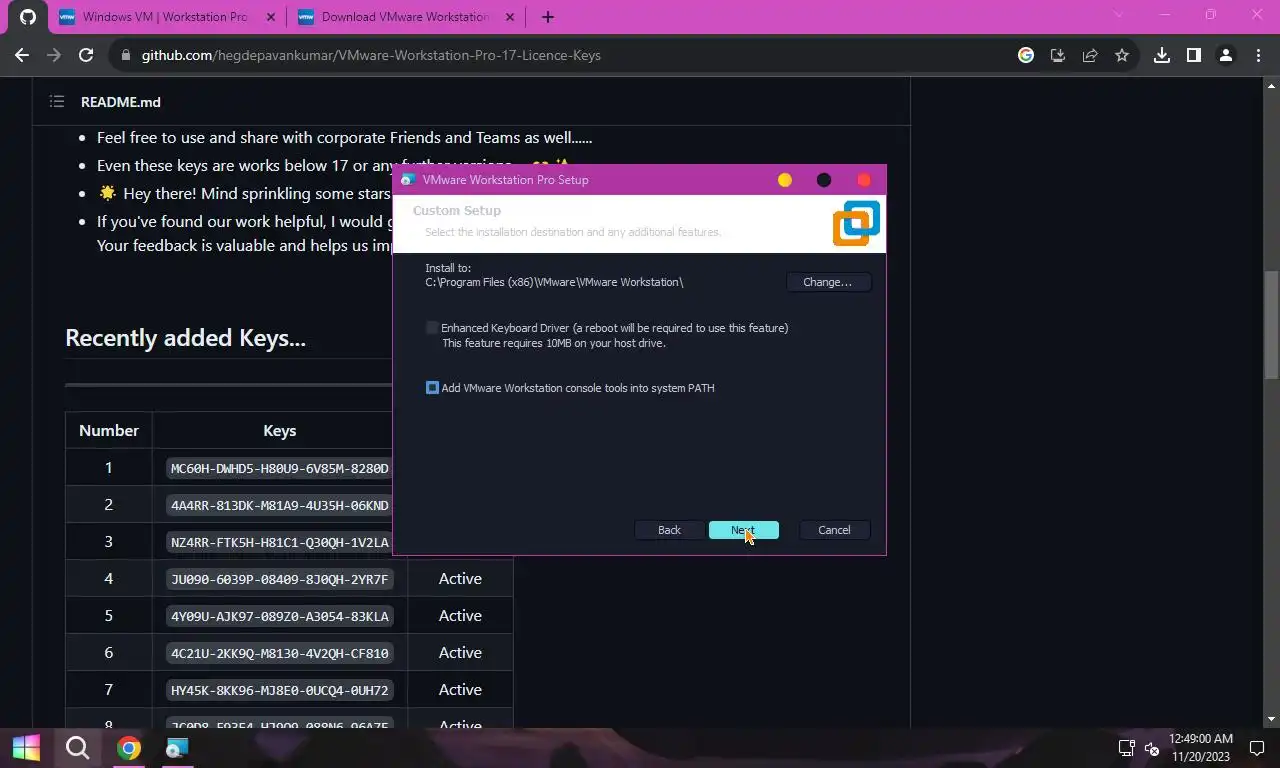Image resolution: width=1280 pixels, height=768 pixels.
Task: Reload the GitHub page
Action: tap(86, 55)
